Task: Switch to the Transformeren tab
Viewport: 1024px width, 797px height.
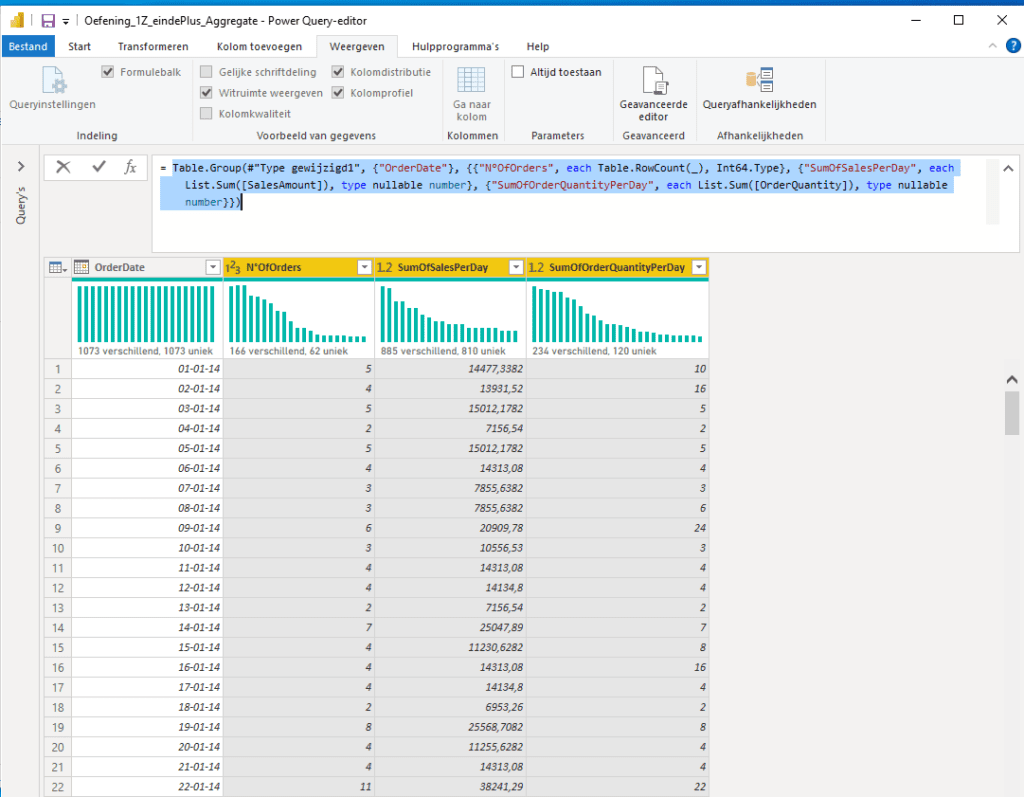Action: (x=153, y=46)
